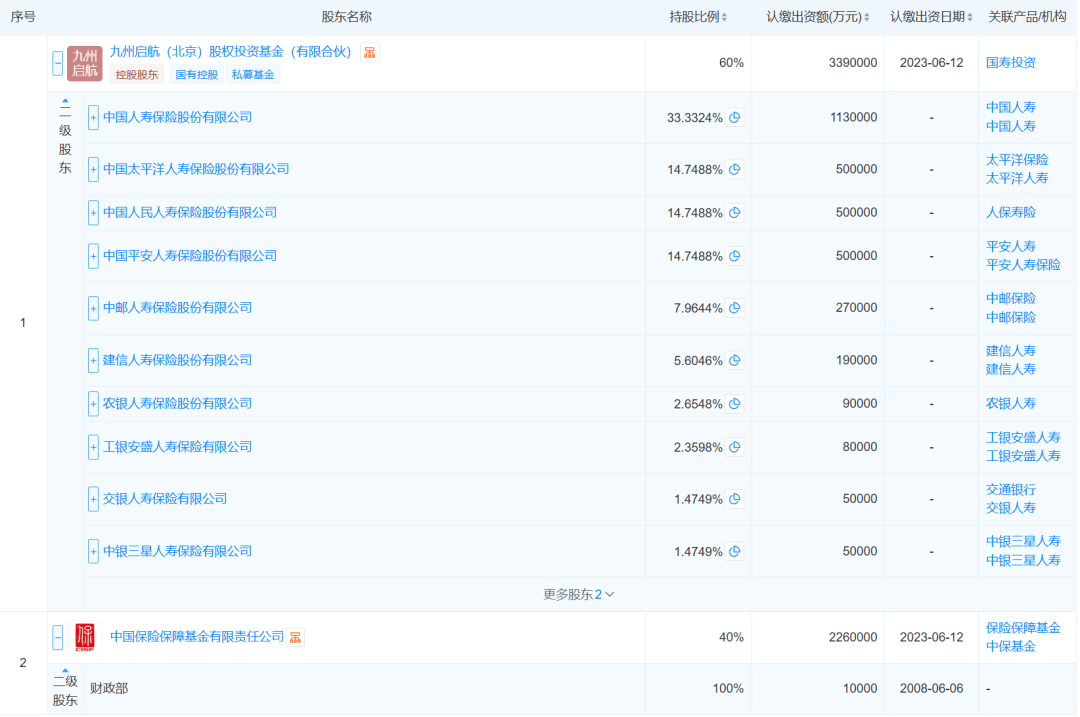The image size is (1080, 717).
Task: Expand 建信人寿保险股份有限公司 plus box
Action: [x=93, y=360]
